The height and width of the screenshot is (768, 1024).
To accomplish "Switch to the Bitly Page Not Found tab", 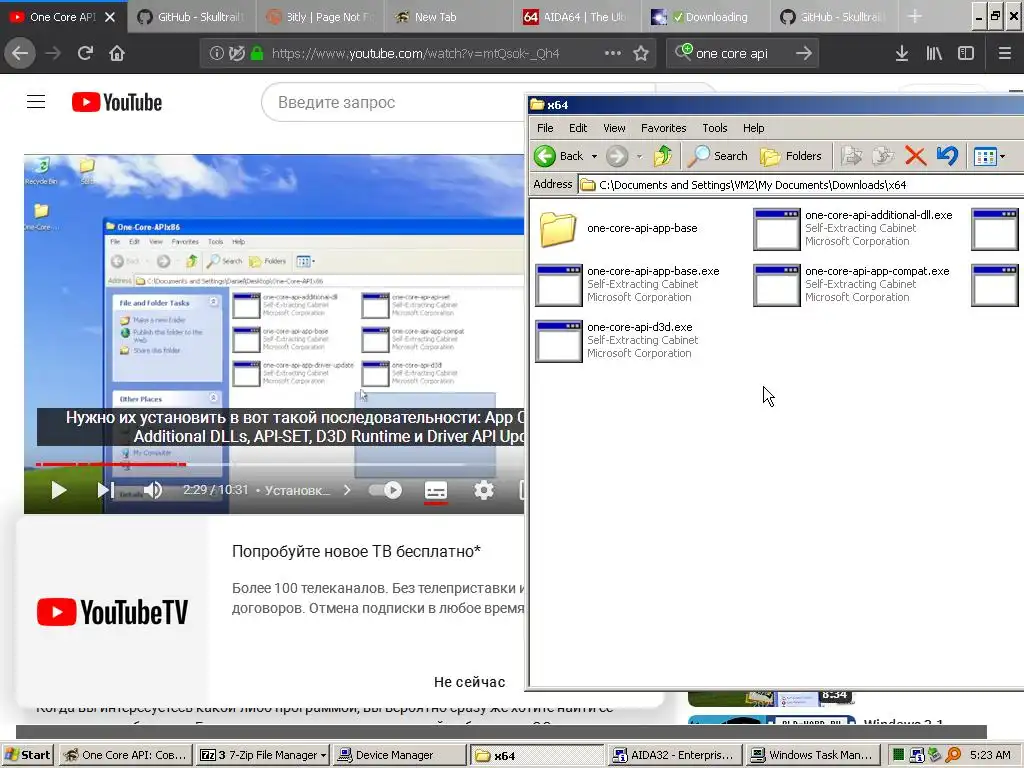I will [321, 17].
